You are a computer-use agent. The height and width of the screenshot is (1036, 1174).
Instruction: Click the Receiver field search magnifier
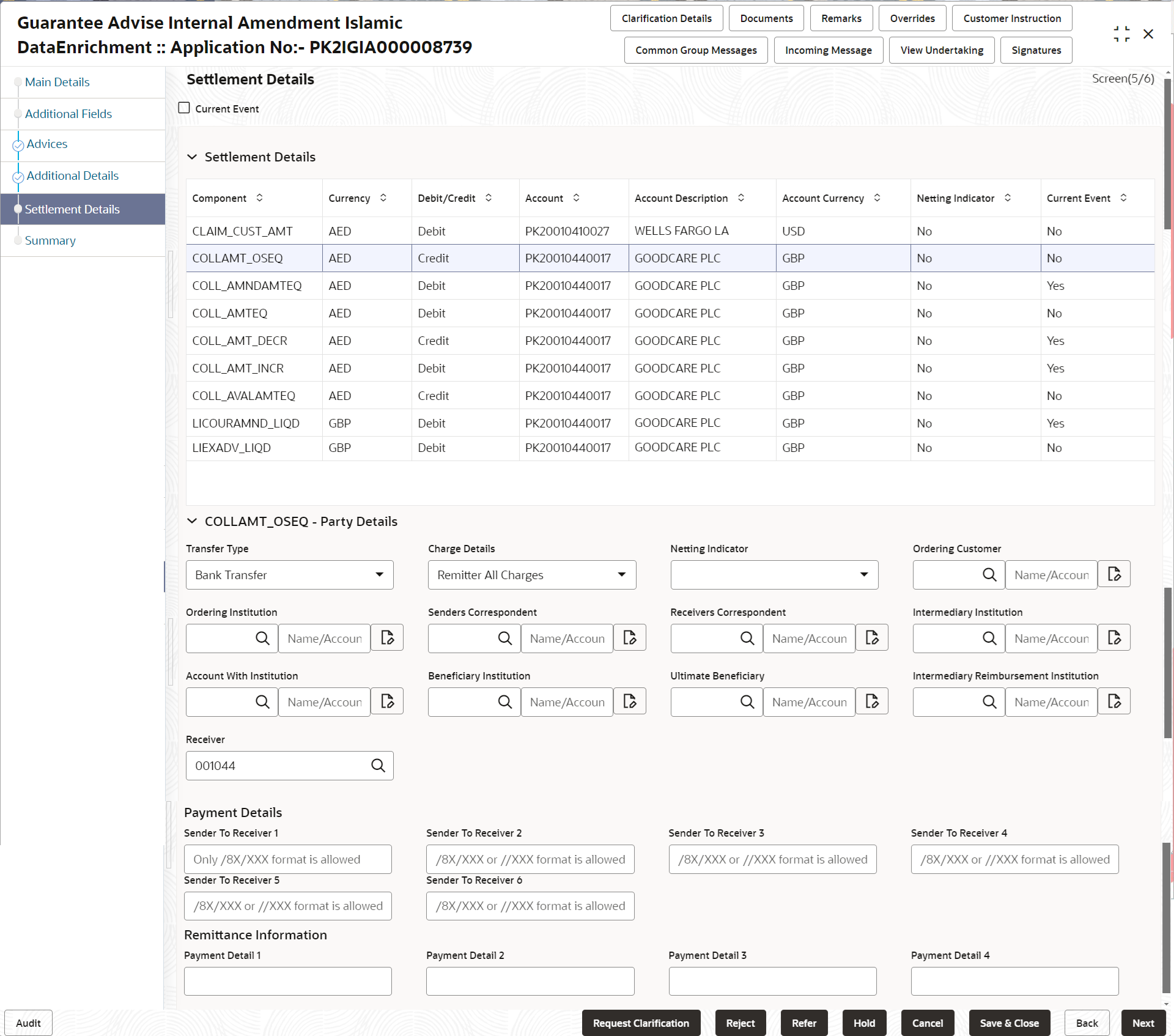[x=378, y=765]
